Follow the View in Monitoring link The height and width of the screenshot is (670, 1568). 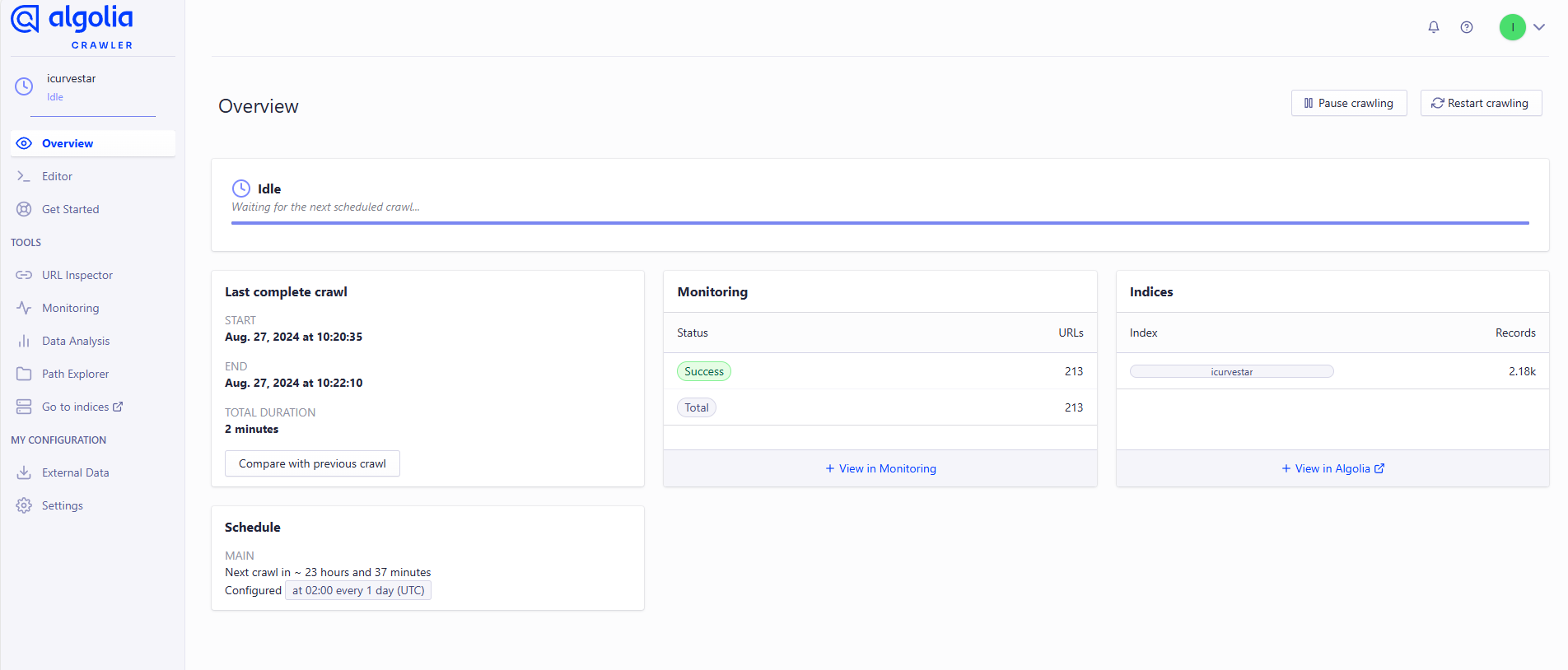880,468
